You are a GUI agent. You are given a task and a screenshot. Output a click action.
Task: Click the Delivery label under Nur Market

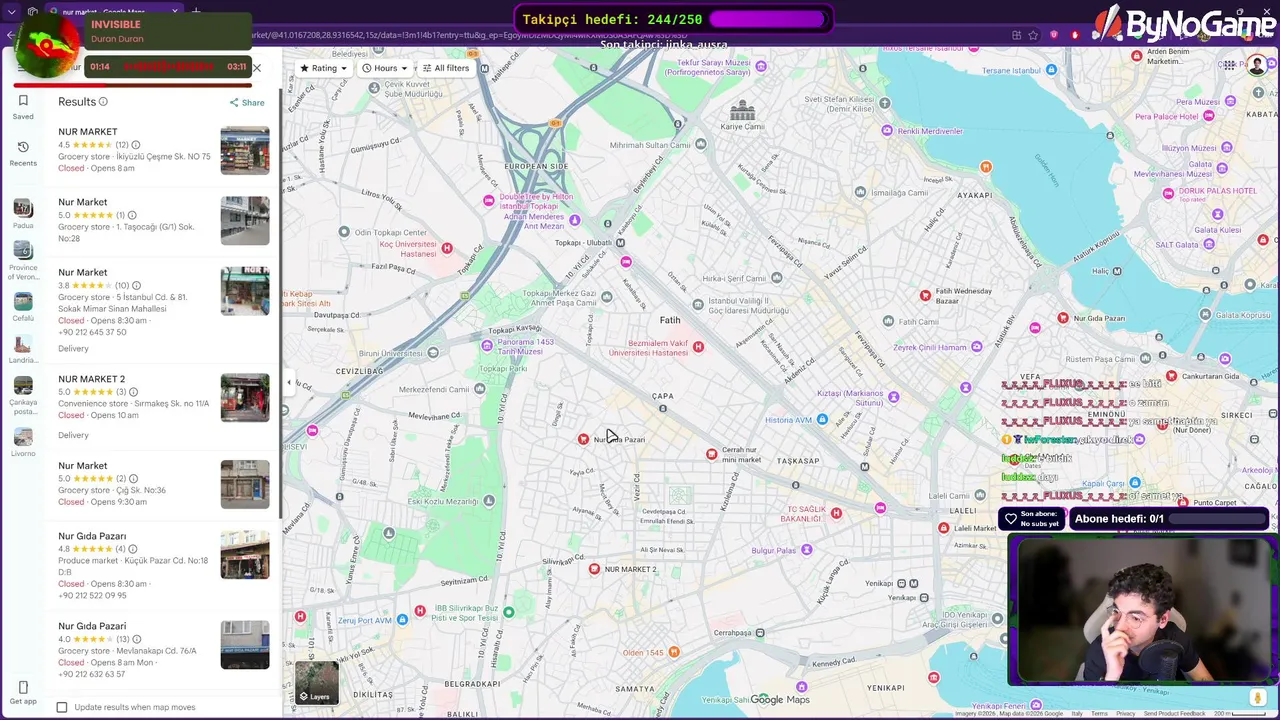(x=73, y=348)
